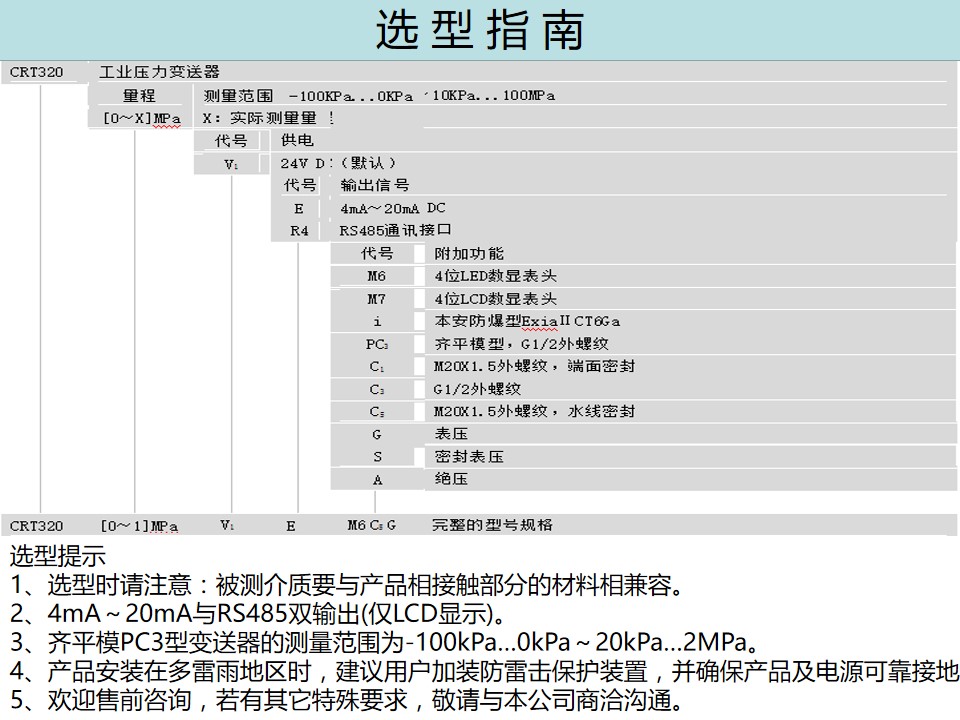Click the 输出信号 header label
This screenshot has width=960, height=720.
(374, 185)
